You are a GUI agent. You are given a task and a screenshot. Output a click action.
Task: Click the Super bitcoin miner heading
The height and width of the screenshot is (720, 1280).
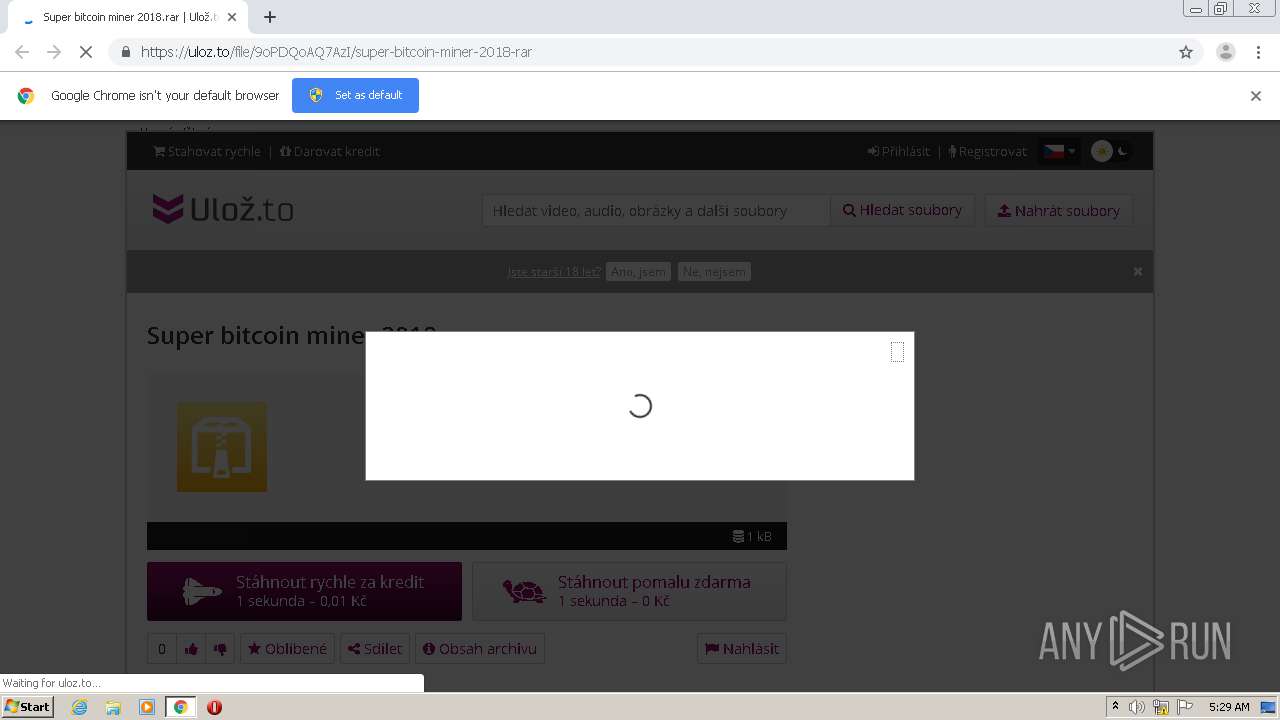pyautogui.click(x=292, y=334)
